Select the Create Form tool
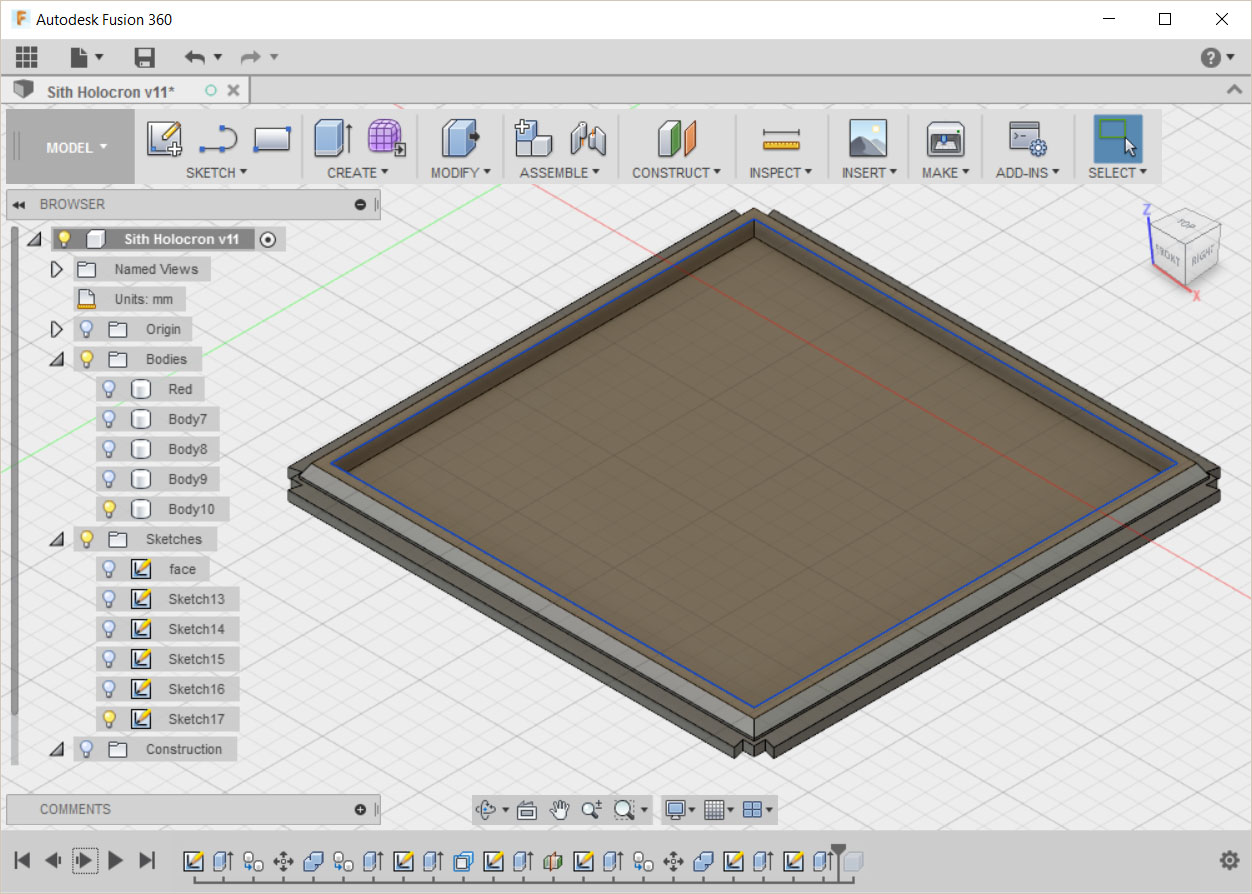Image resolution: width=1252 pixels, height=894 pixels. (388, 138)
